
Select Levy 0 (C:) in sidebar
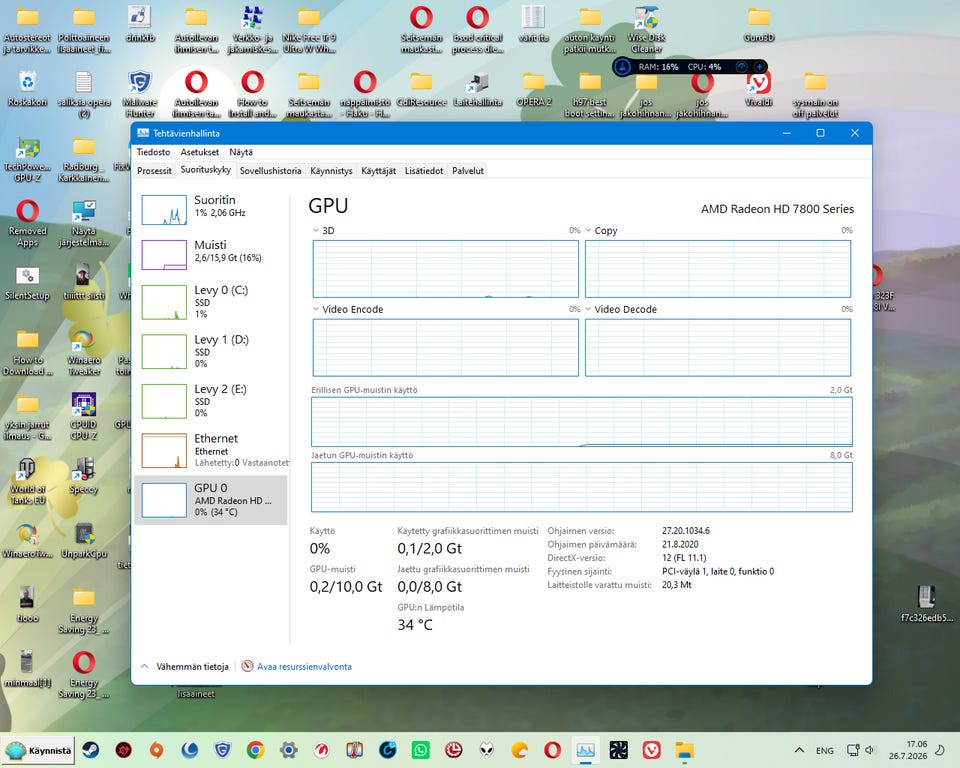(211, 301)
